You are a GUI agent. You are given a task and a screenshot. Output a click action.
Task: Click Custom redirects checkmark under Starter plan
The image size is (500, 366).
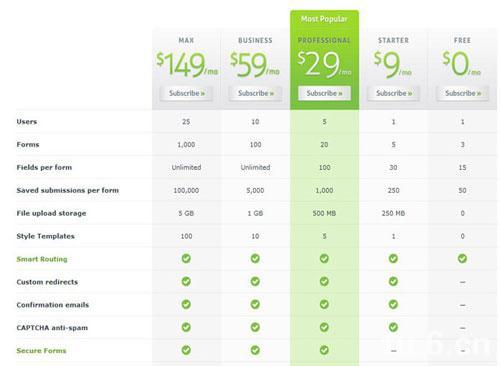click(393, 281)
